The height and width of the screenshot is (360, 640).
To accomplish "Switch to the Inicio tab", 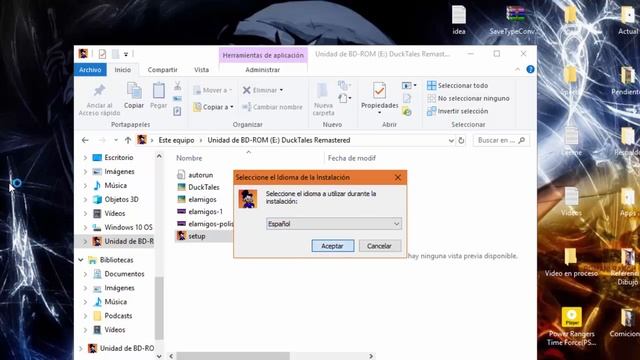I will coord(122,70).
